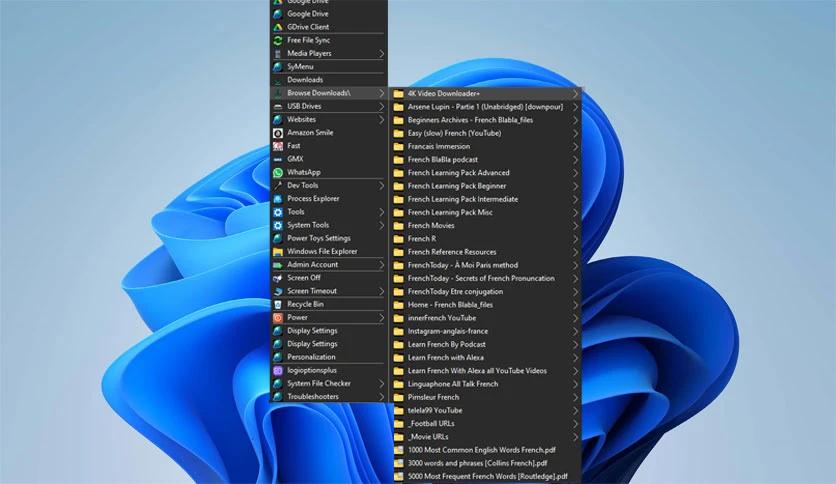Click the French Movies folder icon
Screen dimensions: 836x484
click(398, 226)
